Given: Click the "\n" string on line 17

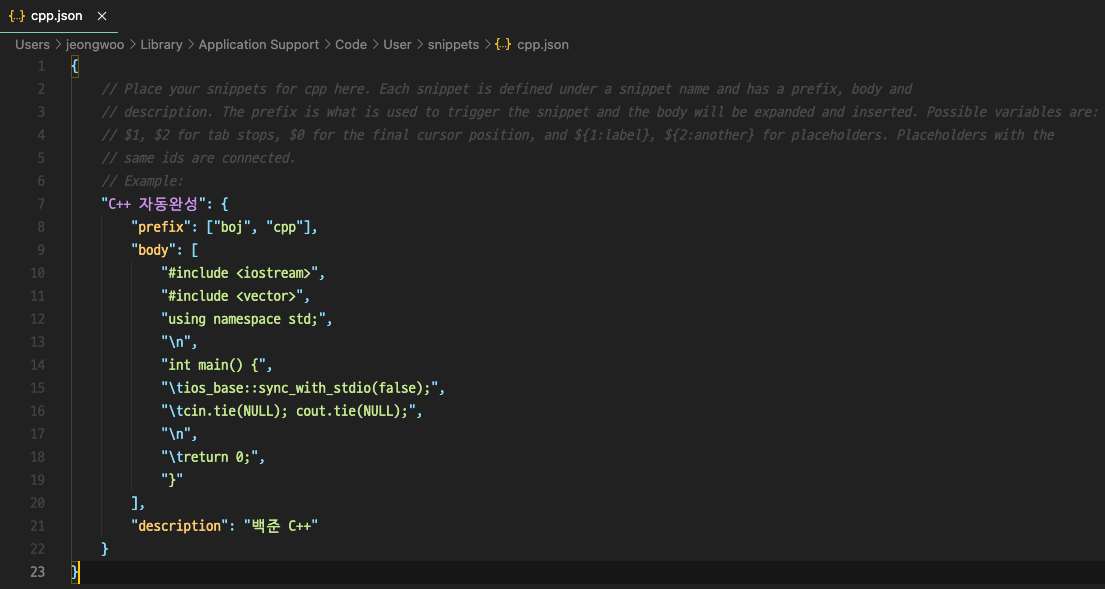Looking at the screenshot, I should [x=176, y=434].
